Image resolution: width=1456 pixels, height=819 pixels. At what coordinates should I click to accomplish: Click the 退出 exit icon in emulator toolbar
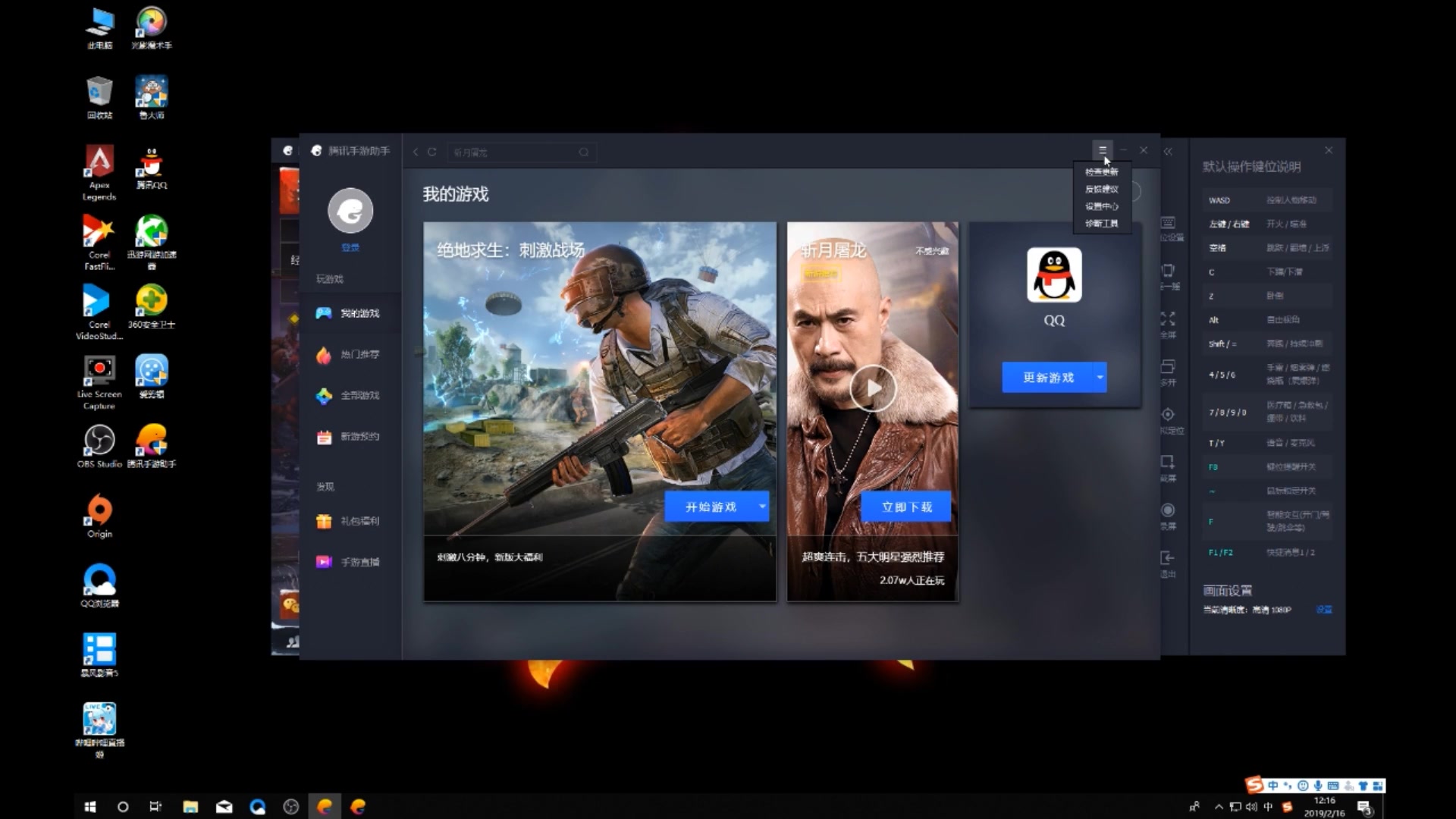(x=1168, y=558)
